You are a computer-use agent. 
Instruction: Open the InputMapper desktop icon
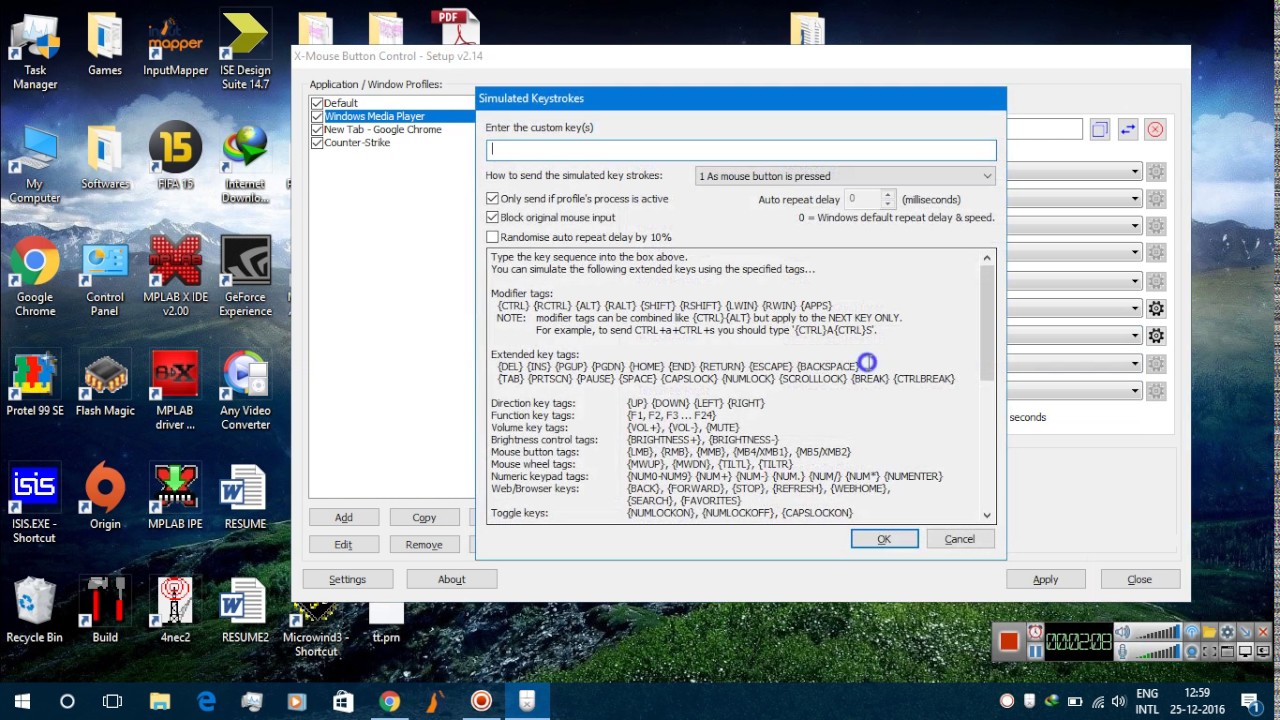coord(175,45)
